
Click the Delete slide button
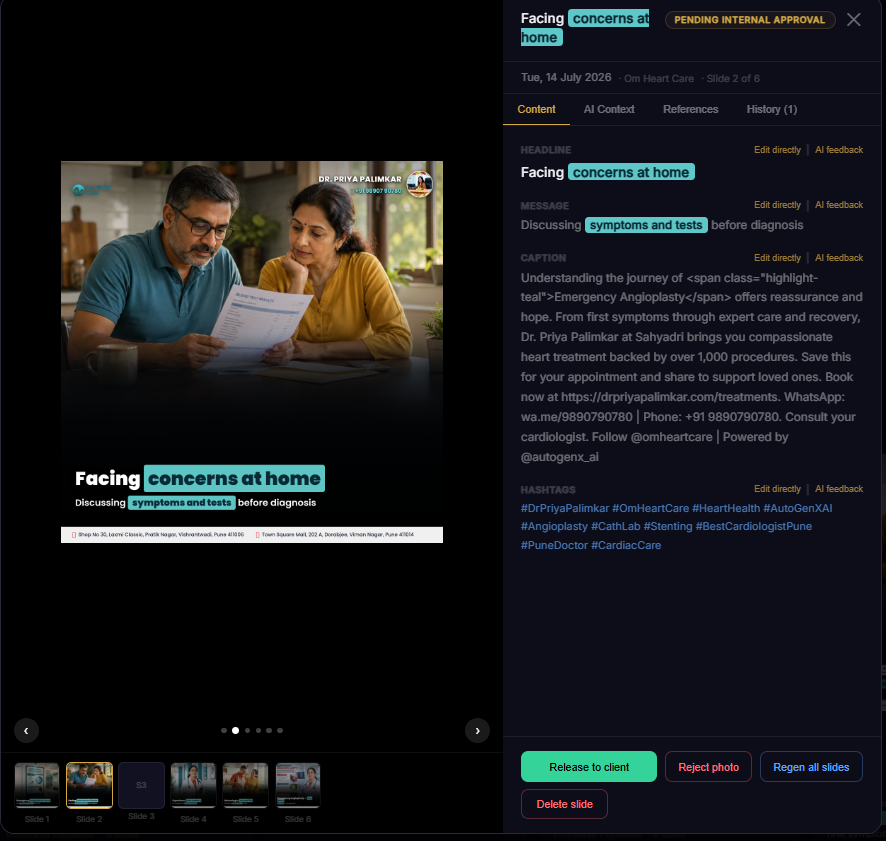pyautogui.click(x=564, y=804)
